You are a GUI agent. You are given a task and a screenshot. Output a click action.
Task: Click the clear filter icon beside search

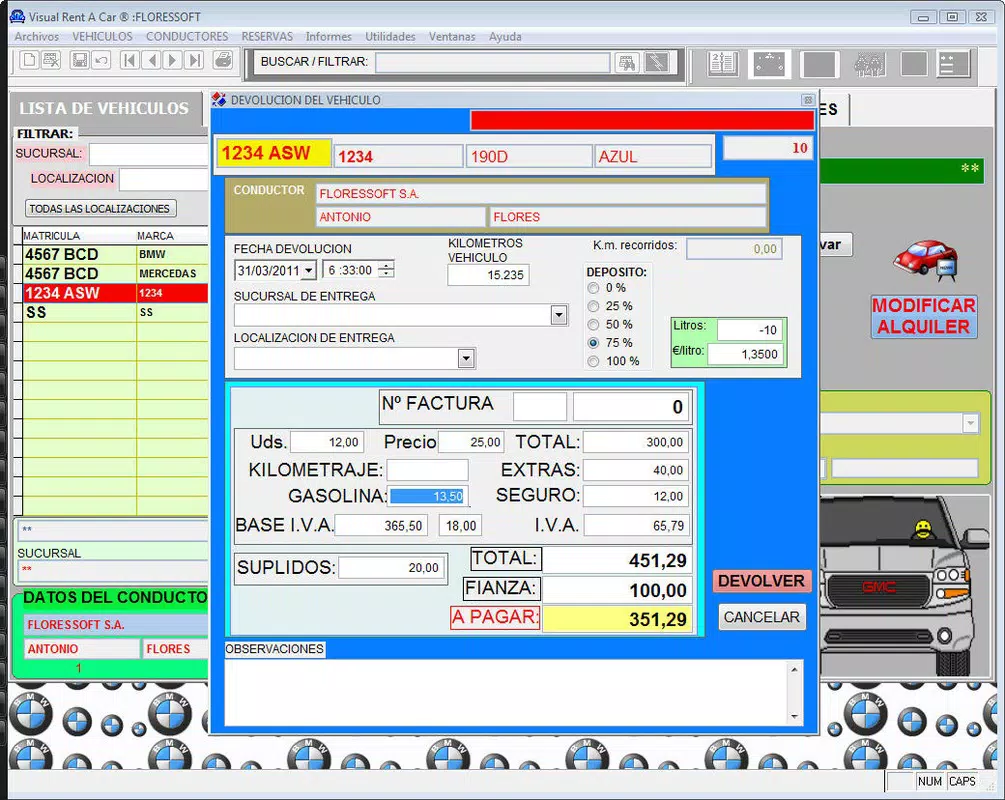pyautogui.click(x=658, y=62)
